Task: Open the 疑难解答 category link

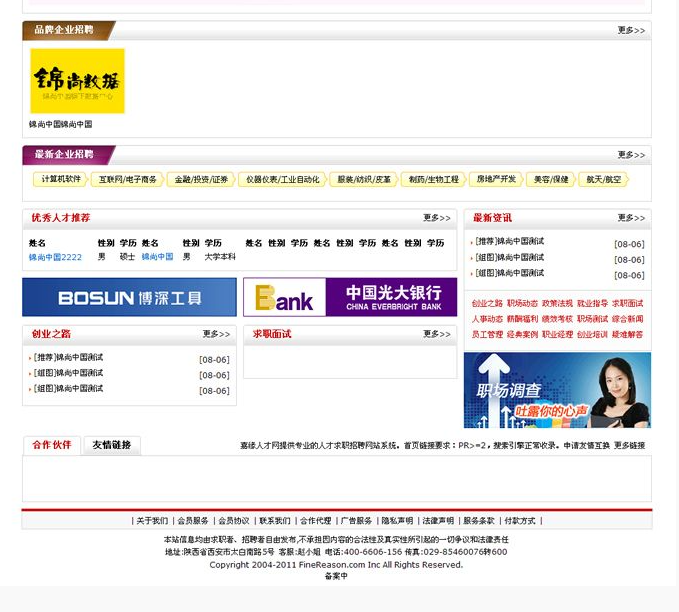Action: tap(627, 335)
